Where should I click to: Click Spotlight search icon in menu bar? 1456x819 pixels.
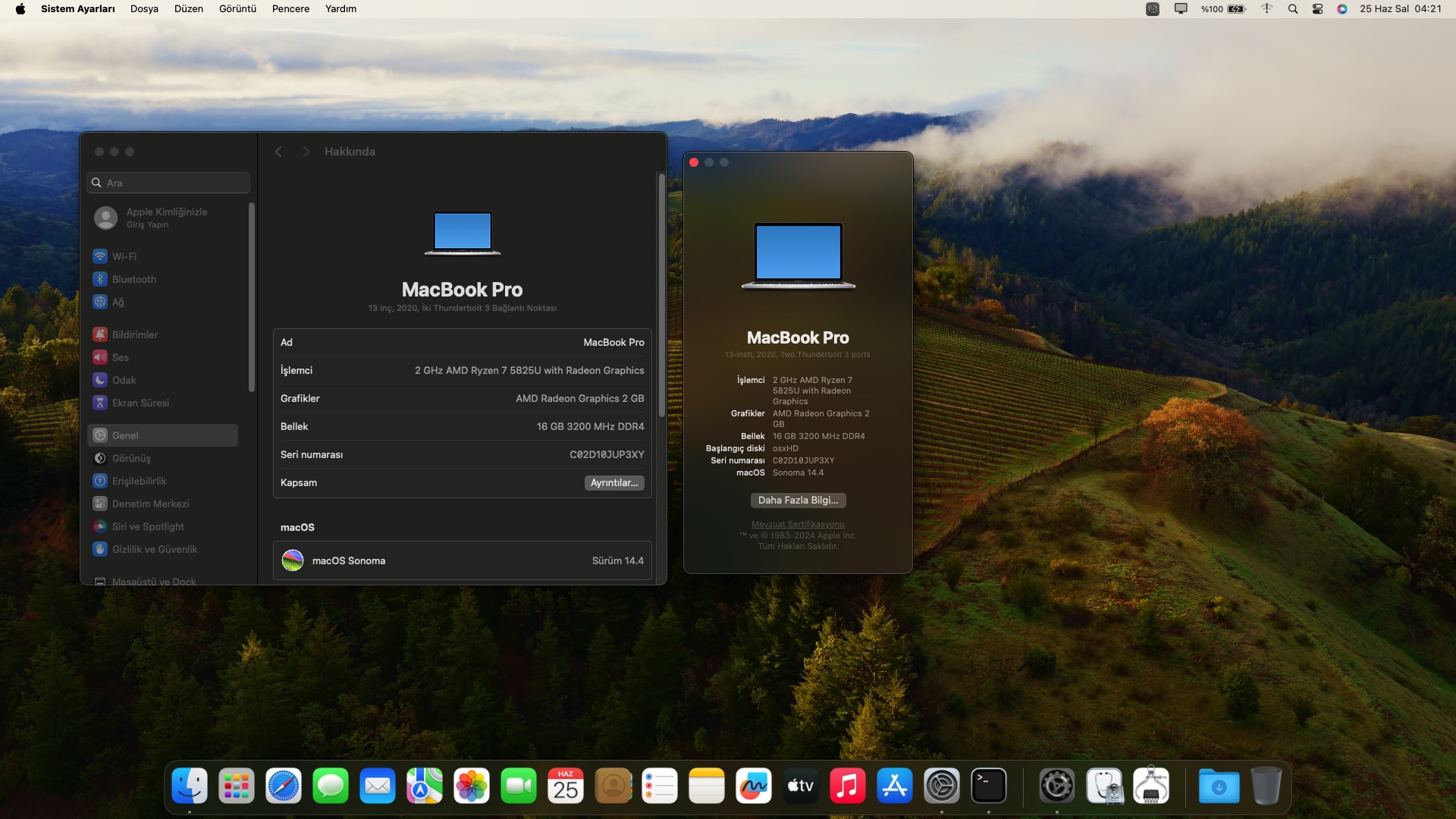click(1293, 9)
